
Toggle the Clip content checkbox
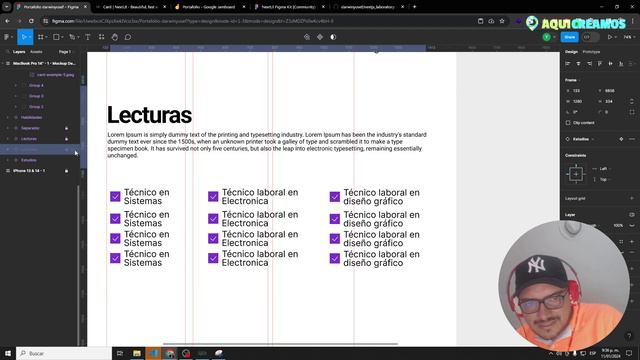568,123
